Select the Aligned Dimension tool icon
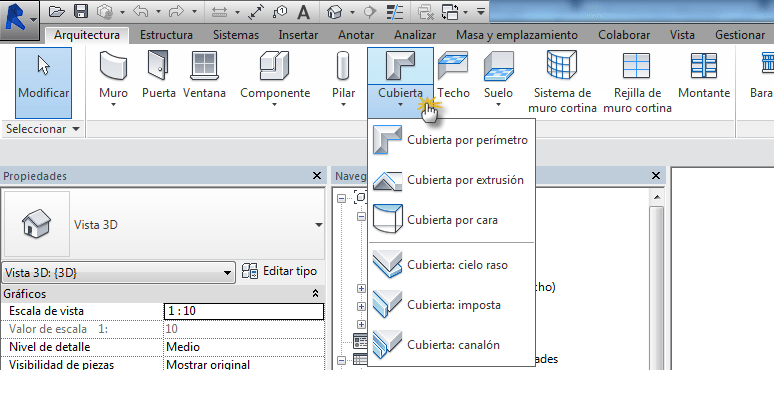The width and height of the screenshot is (774, 395). [x=256, y=12]
